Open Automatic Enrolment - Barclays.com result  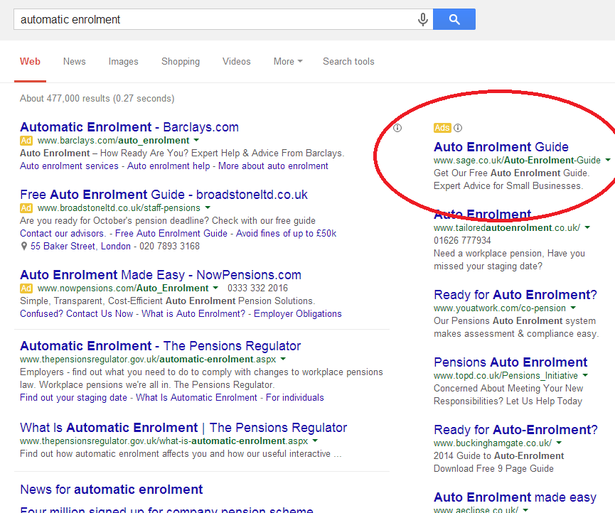pyautogui.click(x=129, y=127)
